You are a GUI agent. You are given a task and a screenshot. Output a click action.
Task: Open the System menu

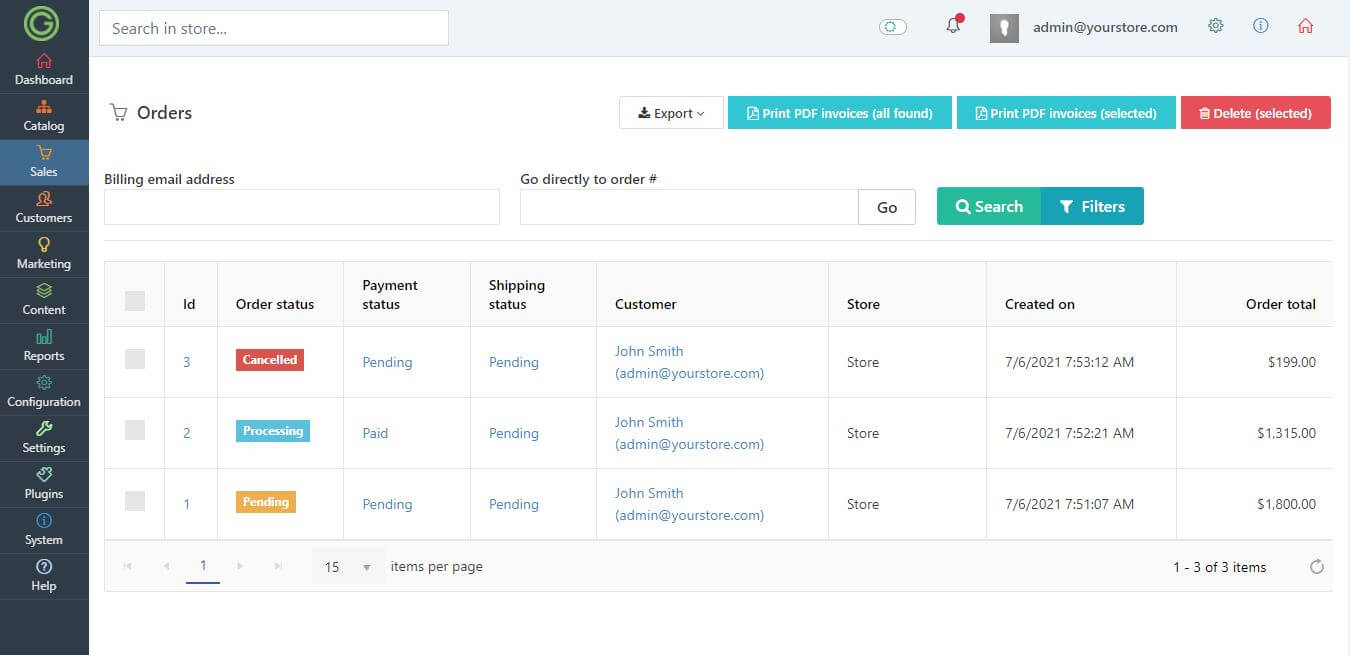[44, 530]
